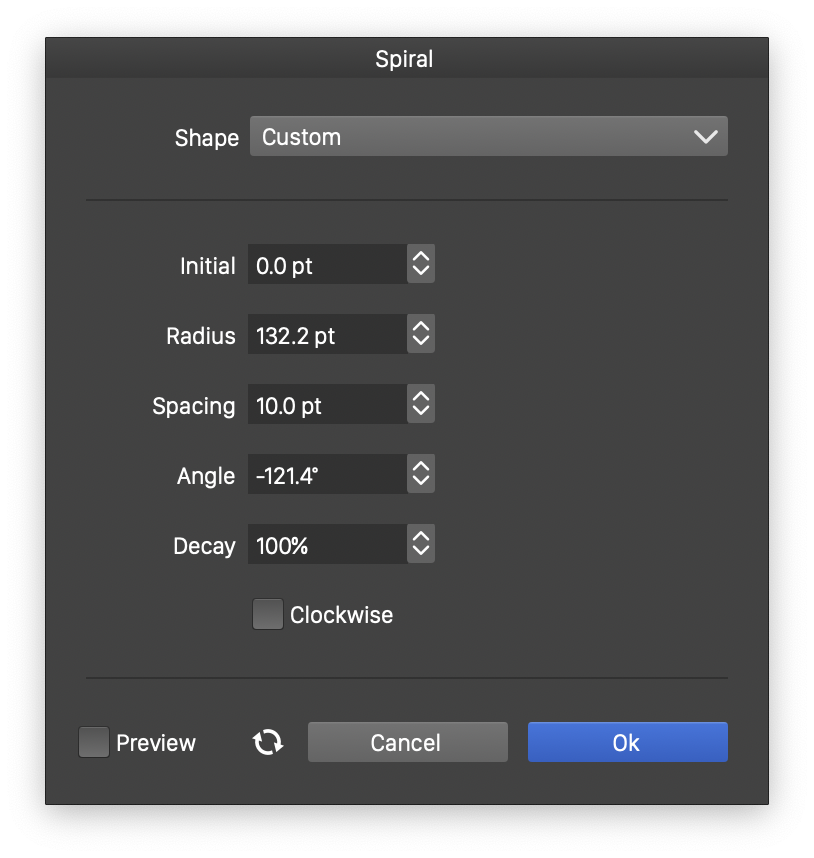Viewport: 814px width, 858px height.
Task: Open the Shape dropdown showing Custom
Action: tap(489, 136)
